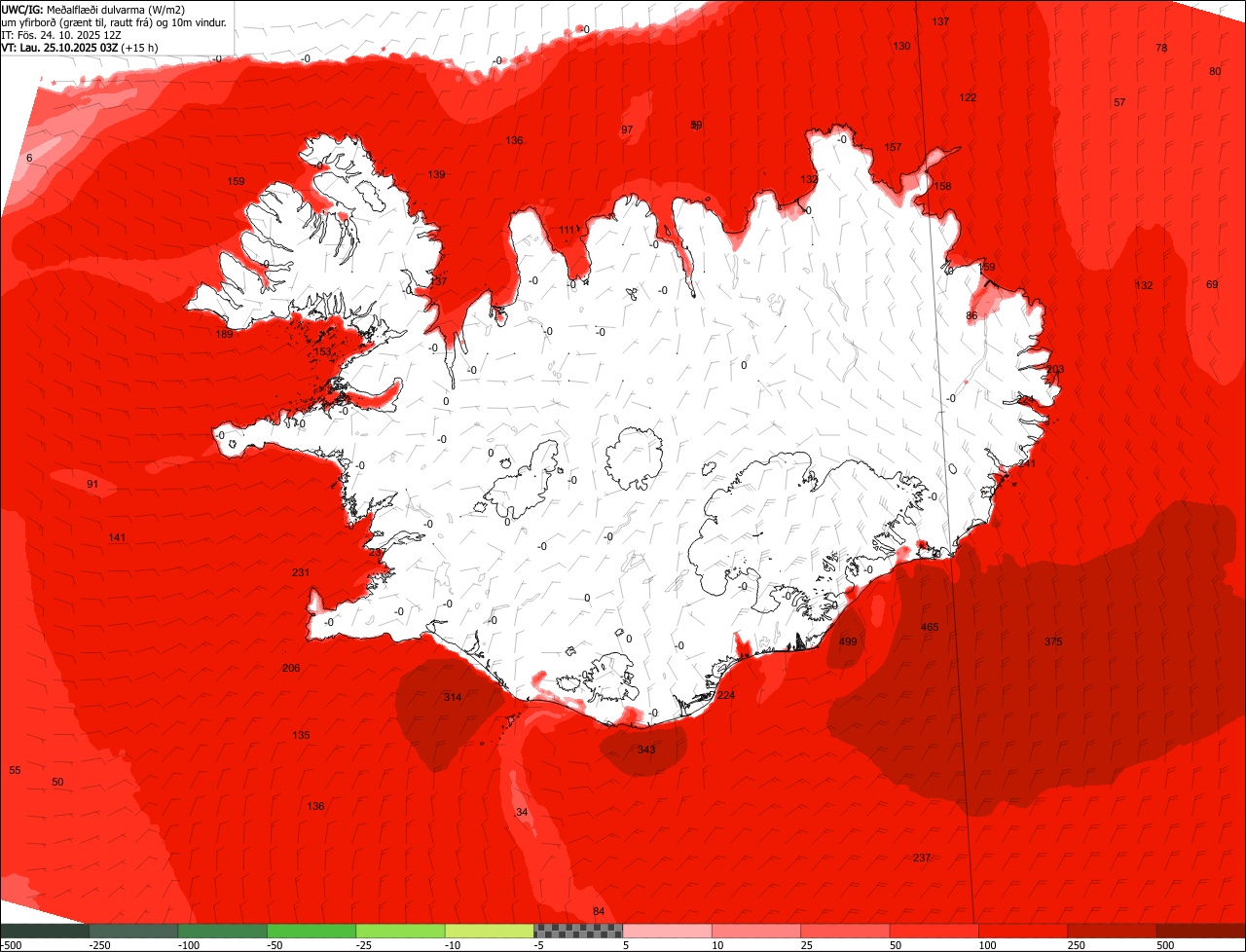The image size is (1246, 952).
Task: Click the flux value 141 in the western ocean
Action: point(118,537)
